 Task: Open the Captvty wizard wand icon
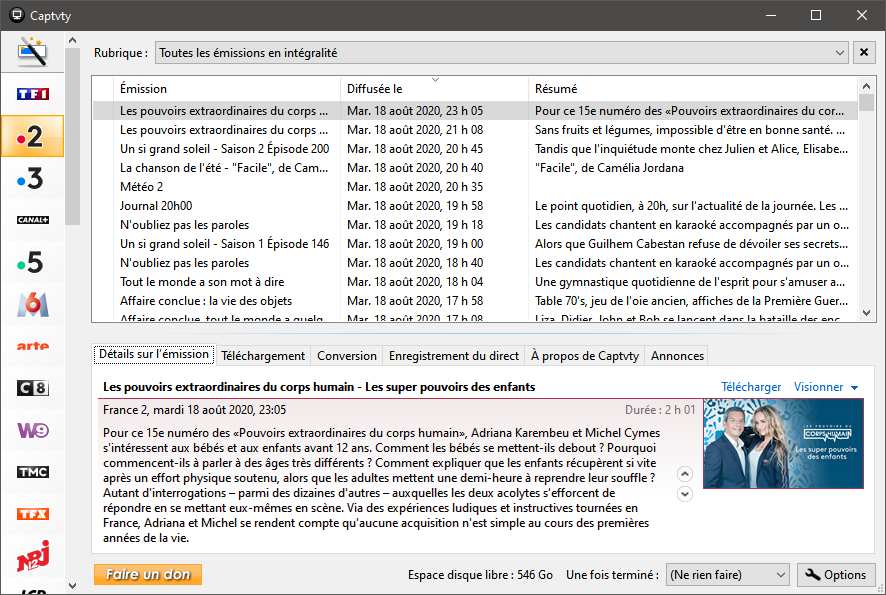tap(32, 52)
